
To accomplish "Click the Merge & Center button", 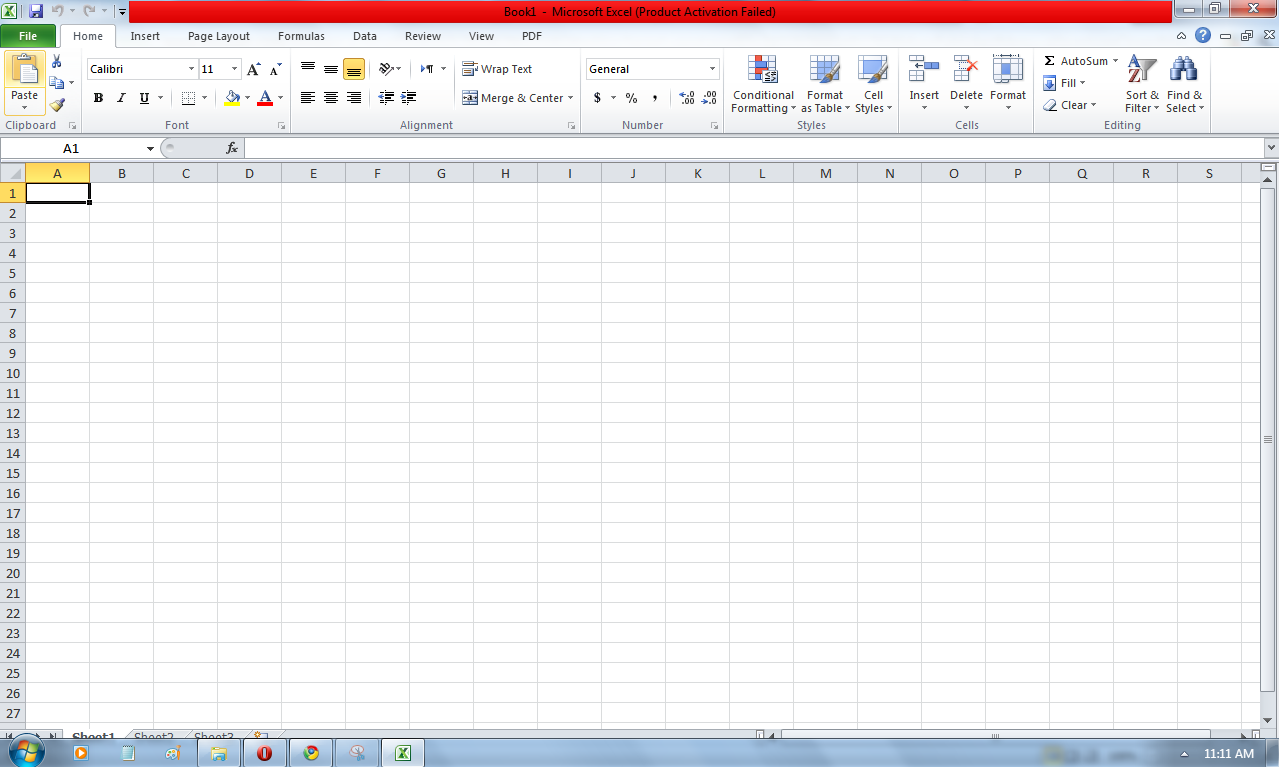I will click(x=513, y=98).
